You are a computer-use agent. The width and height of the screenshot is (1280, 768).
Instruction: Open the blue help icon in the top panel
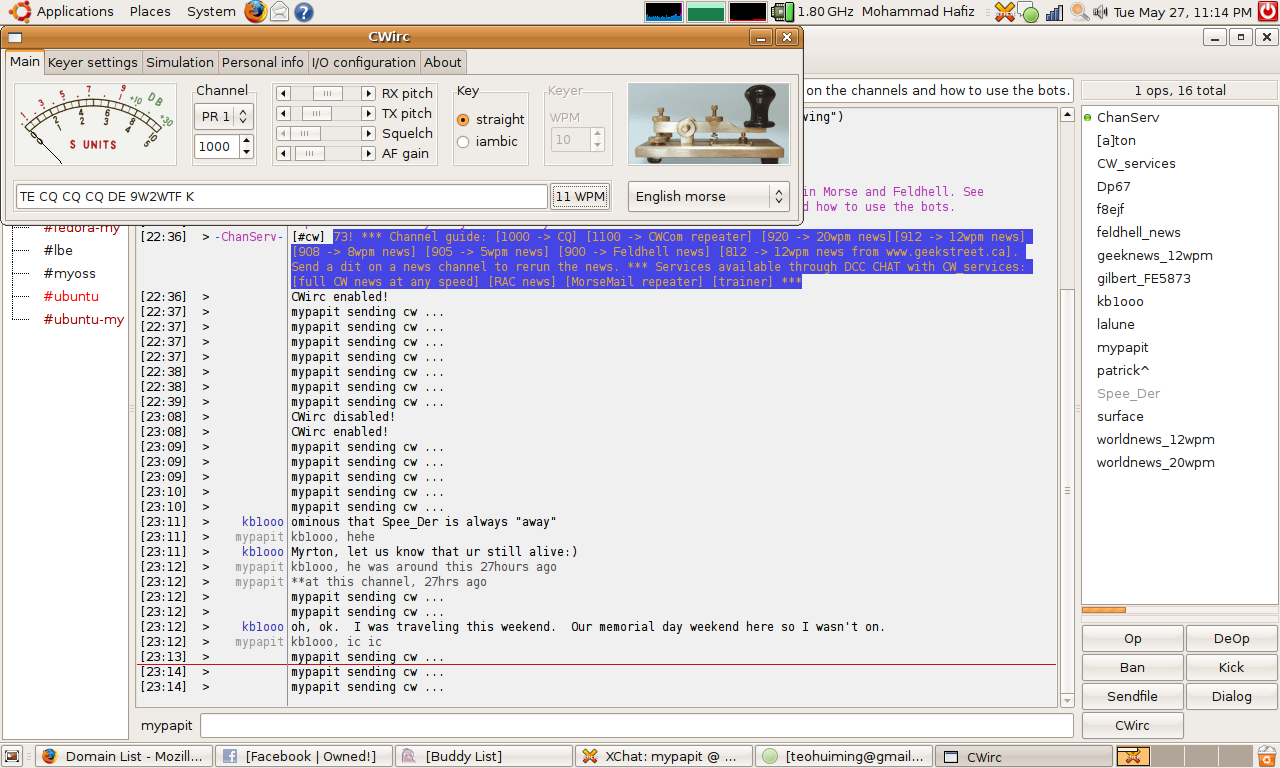[x=303, y=12]
